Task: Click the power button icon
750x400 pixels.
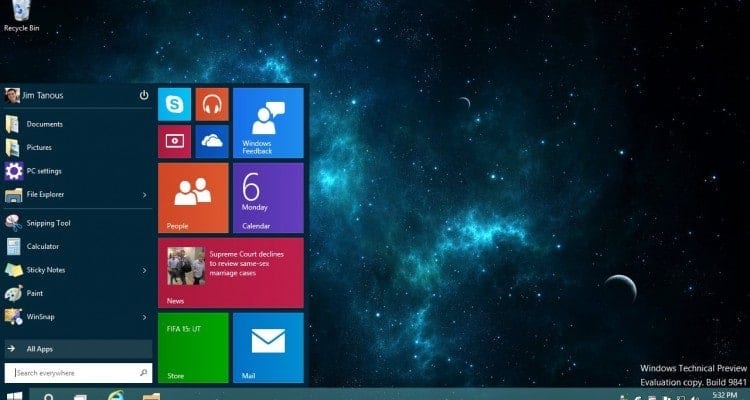Action: click(x=144, y=95)
